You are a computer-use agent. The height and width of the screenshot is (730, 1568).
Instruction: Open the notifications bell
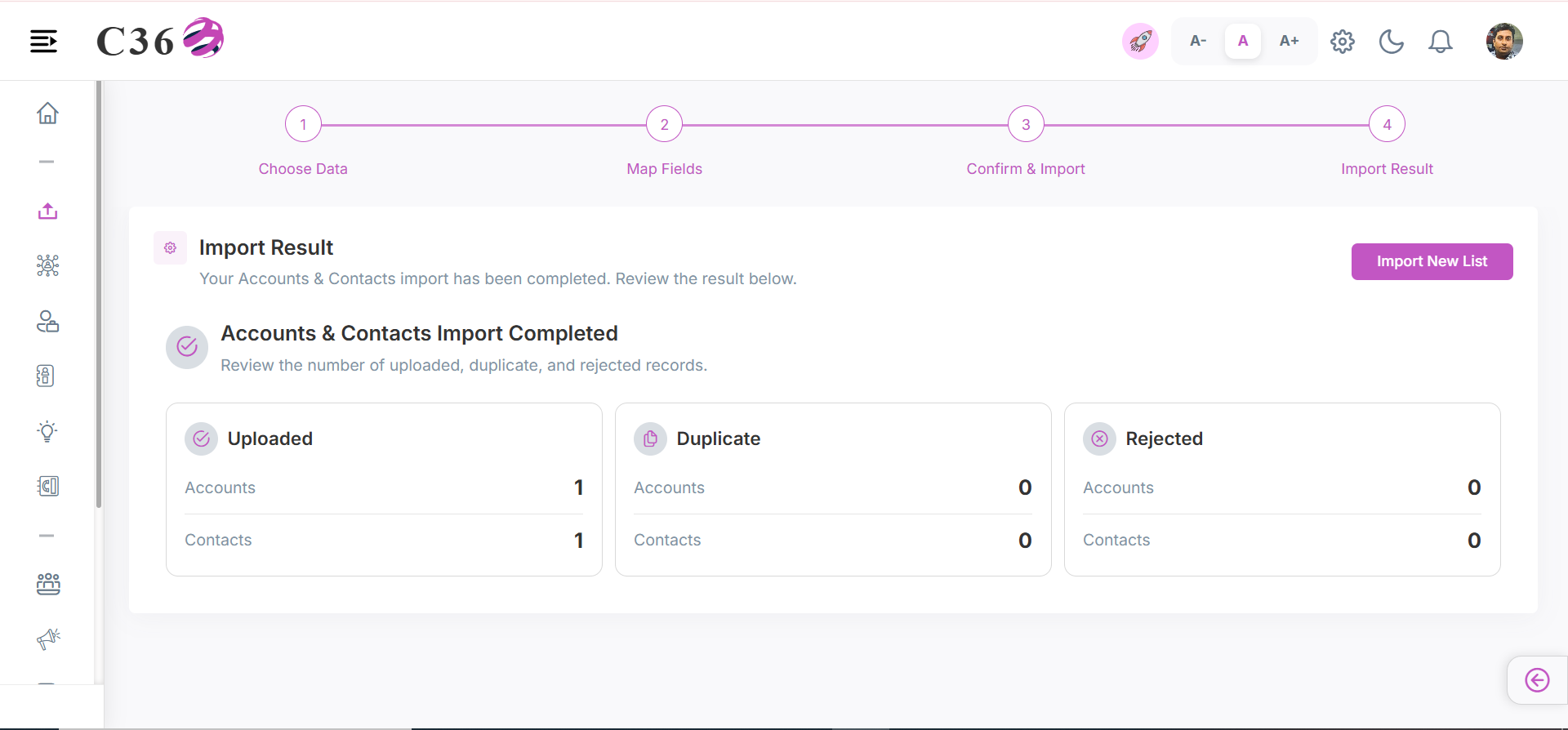1441,42
